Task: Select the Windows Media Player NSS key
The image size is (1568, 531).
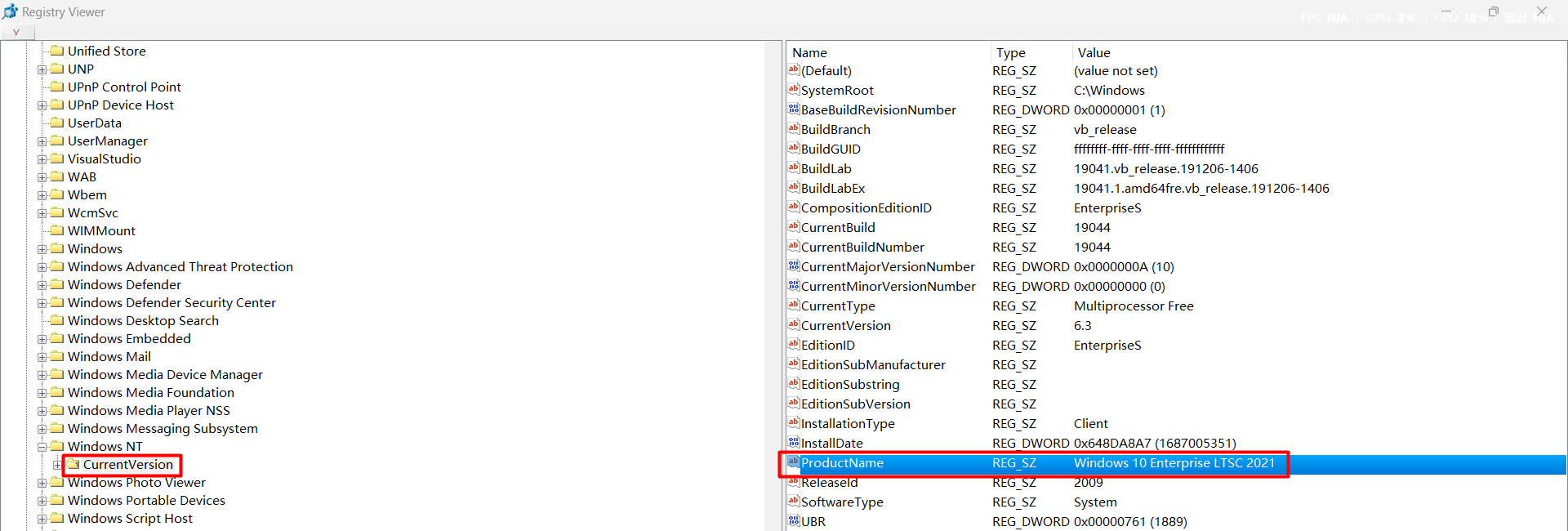Action: [149, 410]
